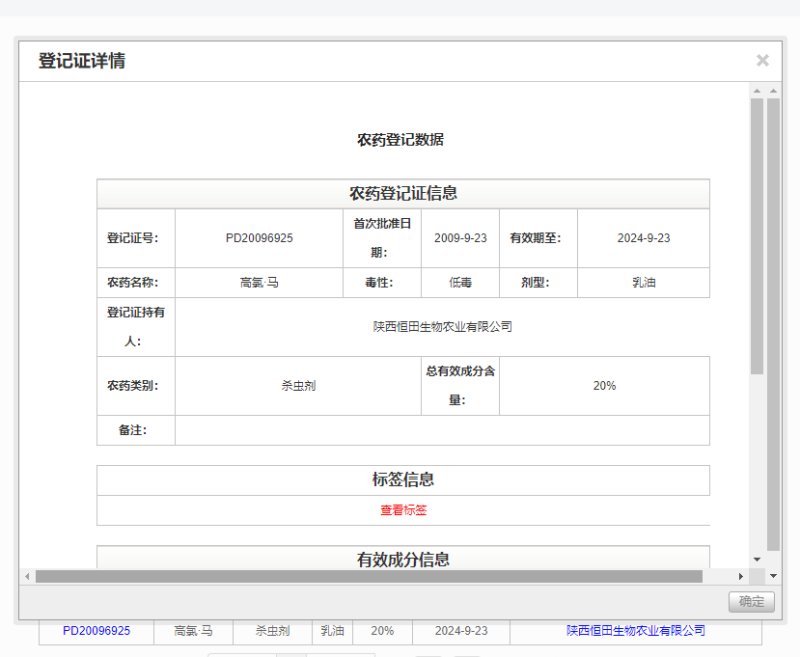Click the holder 陕西恒田生物农业有限公司 in the details table
Viewport: 800px width, 657px height.
tap(442, 327)
